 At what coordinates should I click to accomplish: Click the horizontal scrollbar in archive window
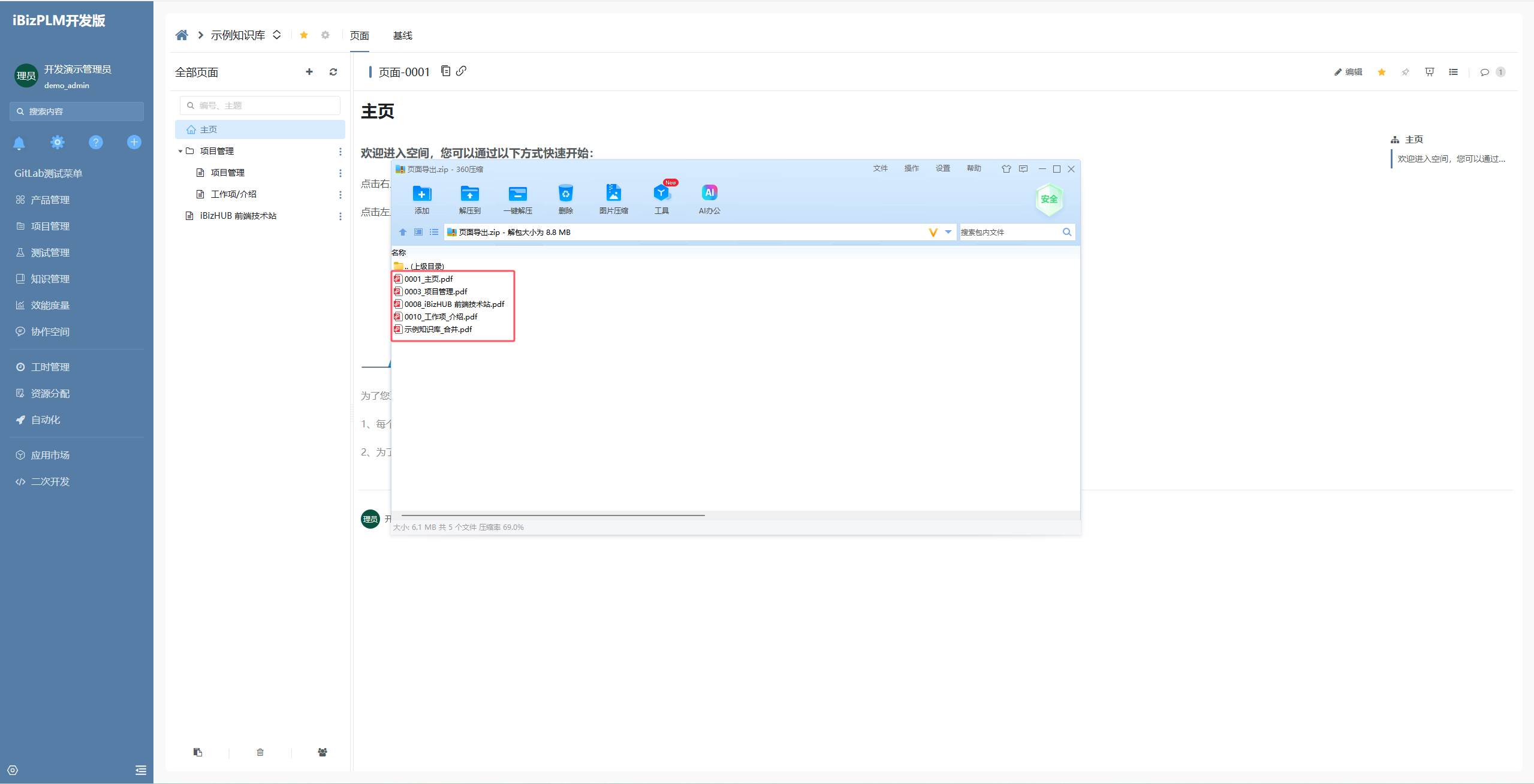click(553, 515)
